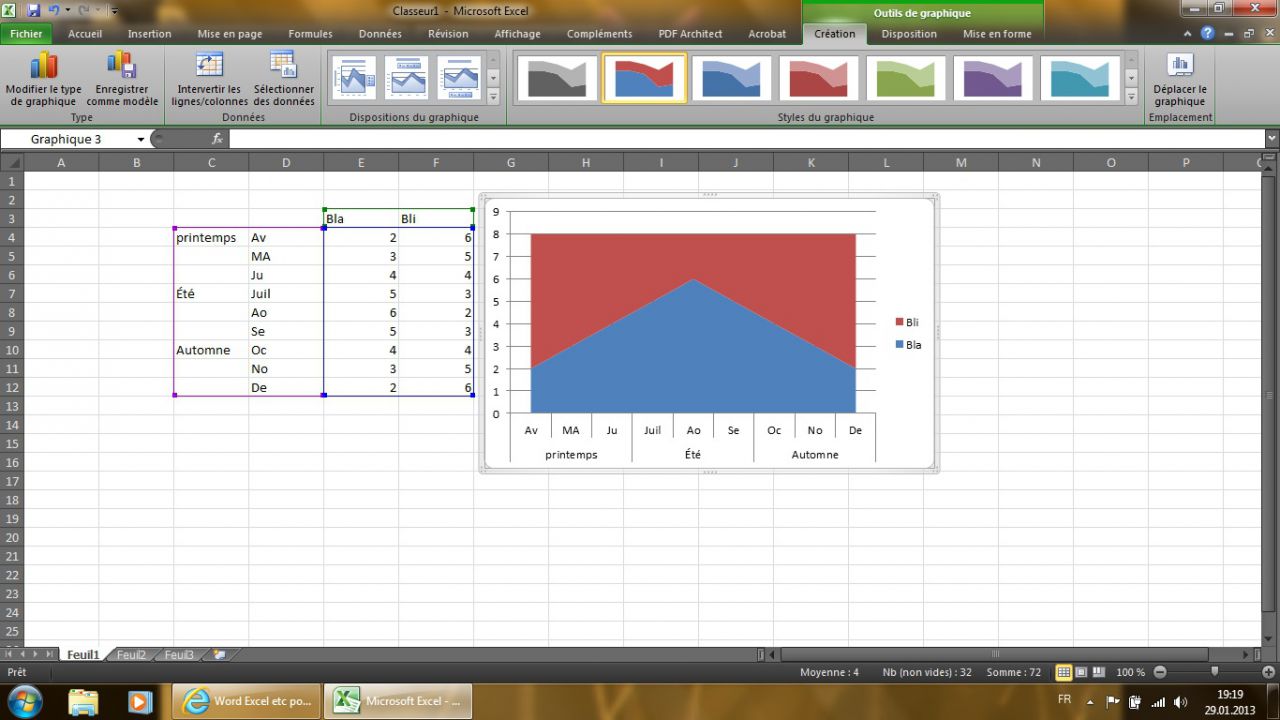Switch to Page Layout view in status bar
This screenshot has width=1280, height=720.
click(x=1081, y=672)
